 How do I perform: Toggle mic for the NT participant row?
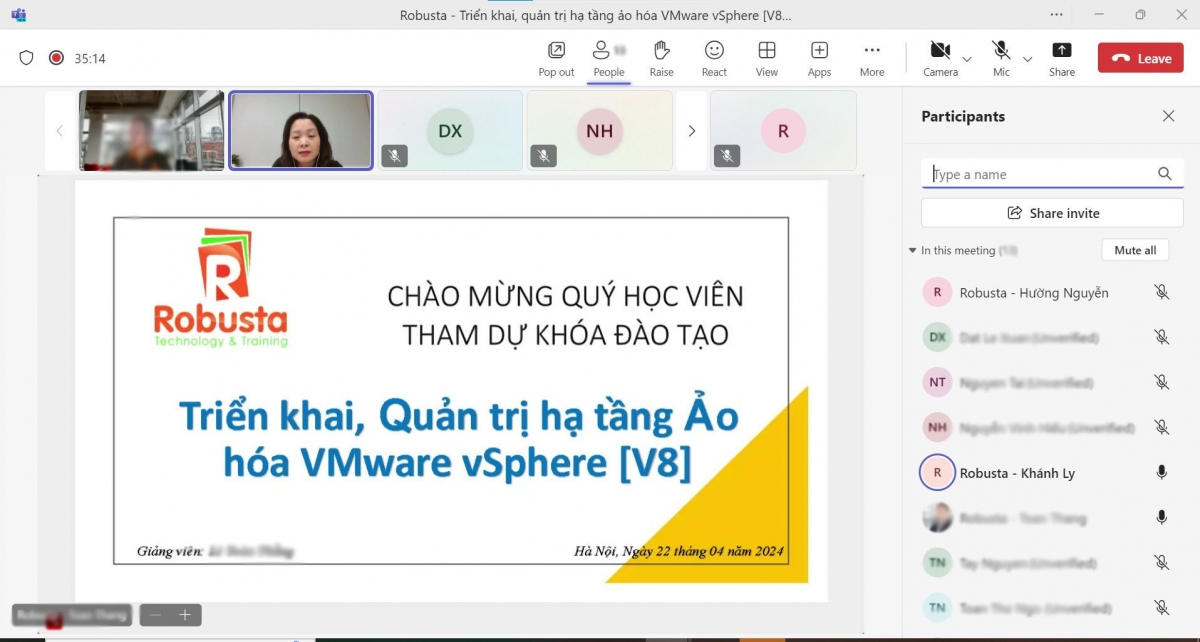coord(1161,383)
